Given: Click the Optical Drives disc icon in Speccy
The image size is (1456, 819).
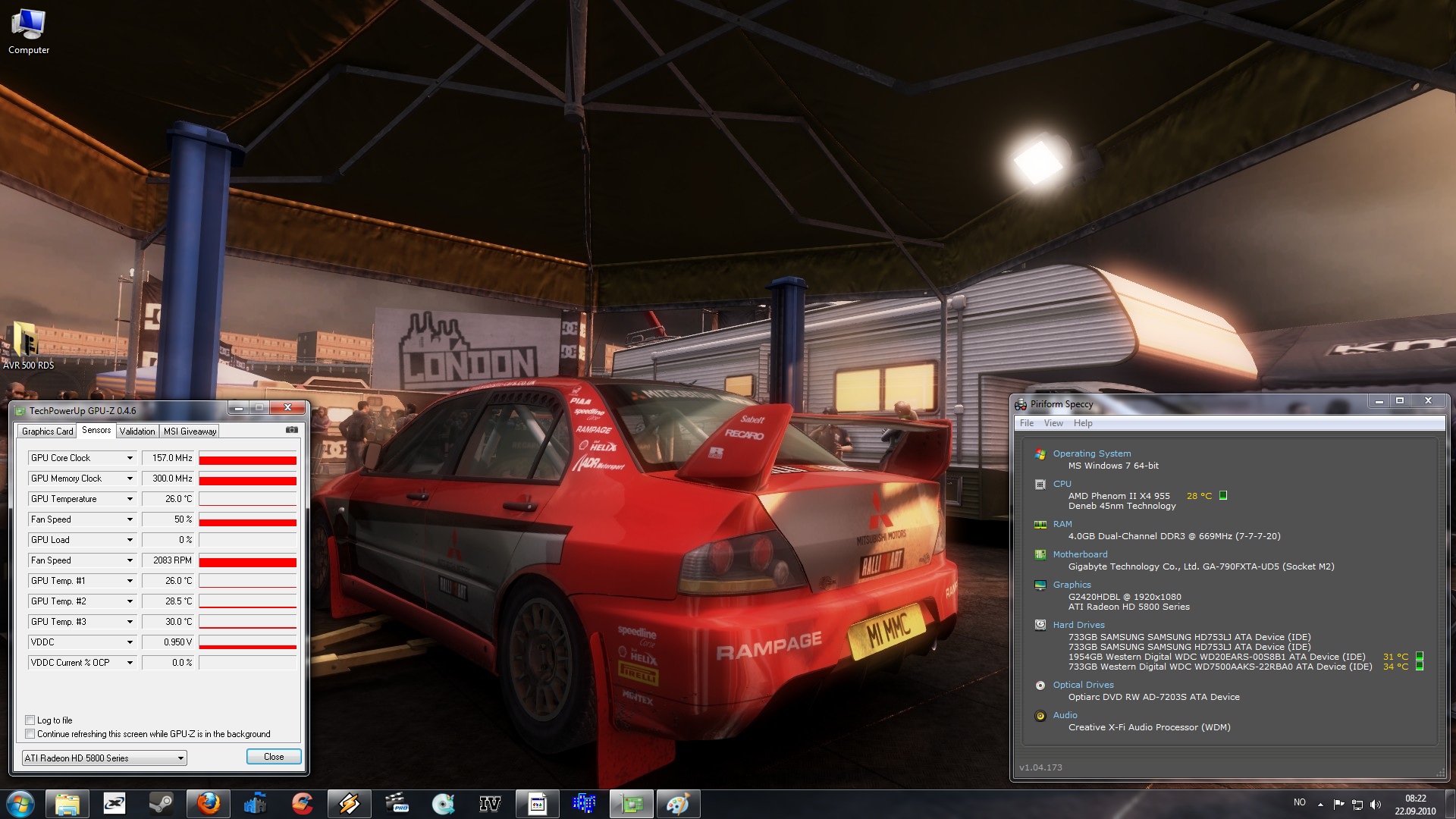Looking at the screenshot, I should click(x=1040, y=686).
